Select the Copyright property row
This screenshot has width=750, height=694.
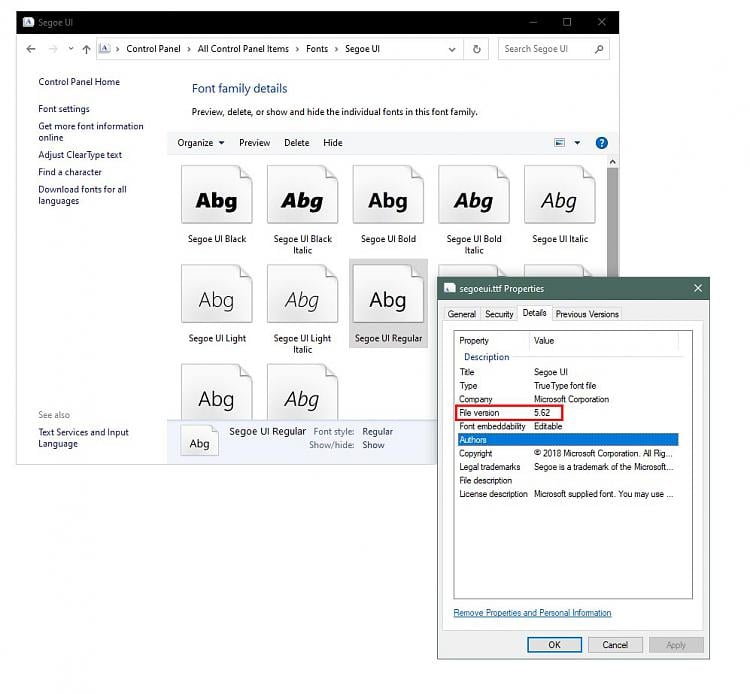point(568,453)
